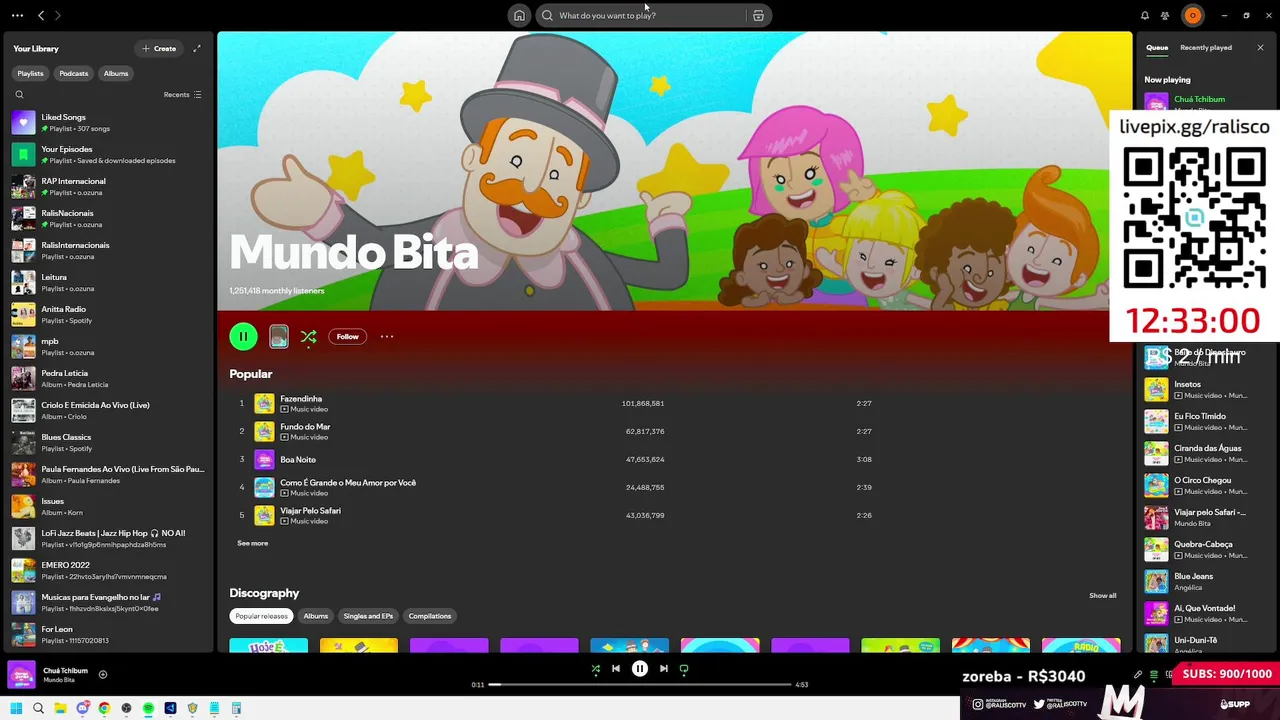This screenshot has height=720, width=1280.
Task: Go back with the left arrow
Action: 41,15
